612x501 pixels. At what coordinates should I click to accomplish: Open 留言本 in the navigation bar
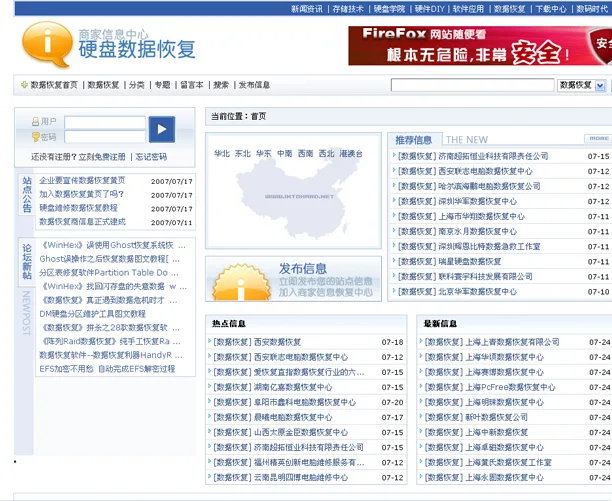pos(192,86)
